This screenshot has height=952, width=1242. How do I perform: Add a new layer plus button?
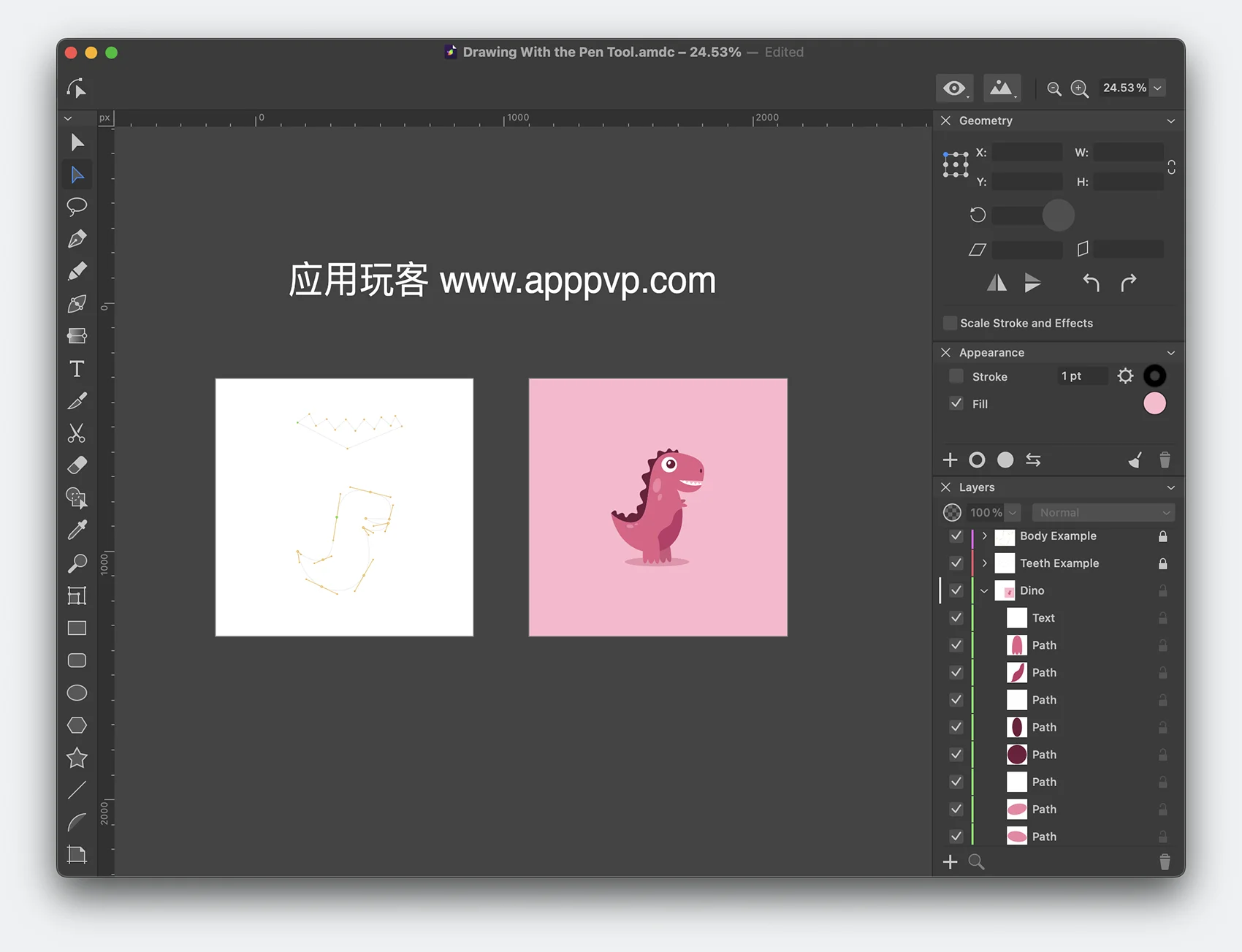pos(950,862)
